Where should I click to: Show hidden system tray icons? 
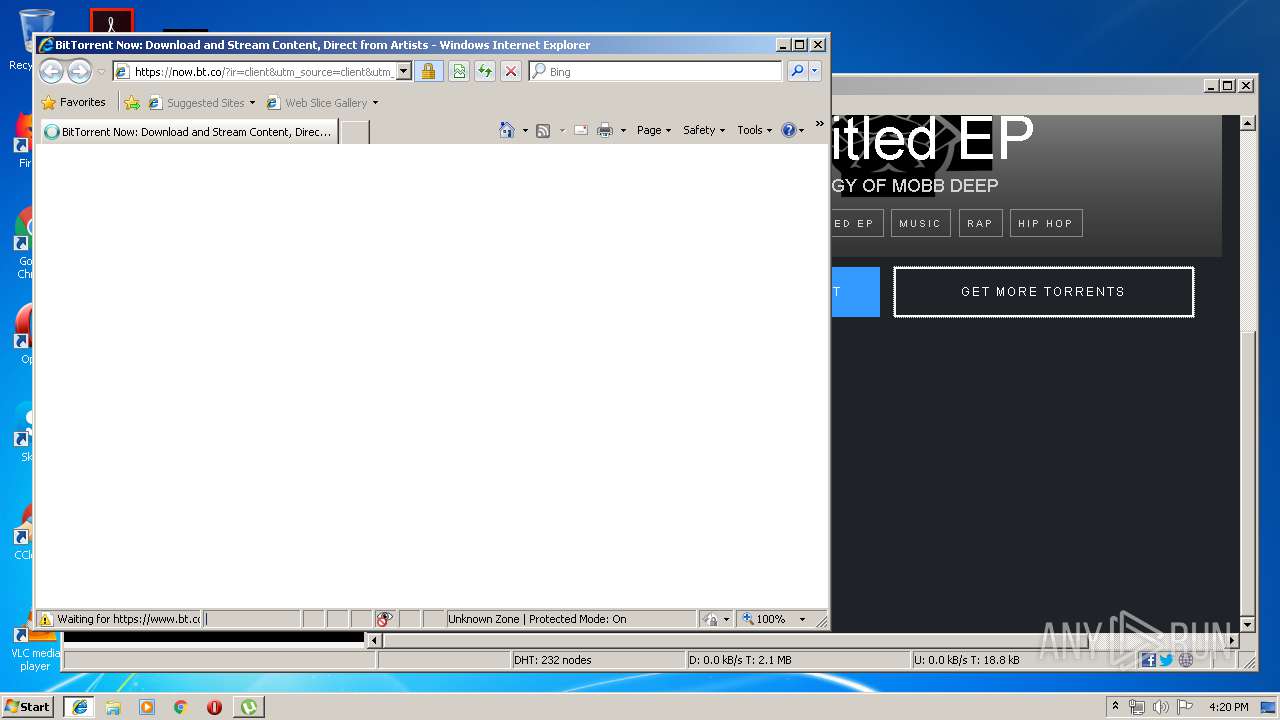click(1115, 706)
